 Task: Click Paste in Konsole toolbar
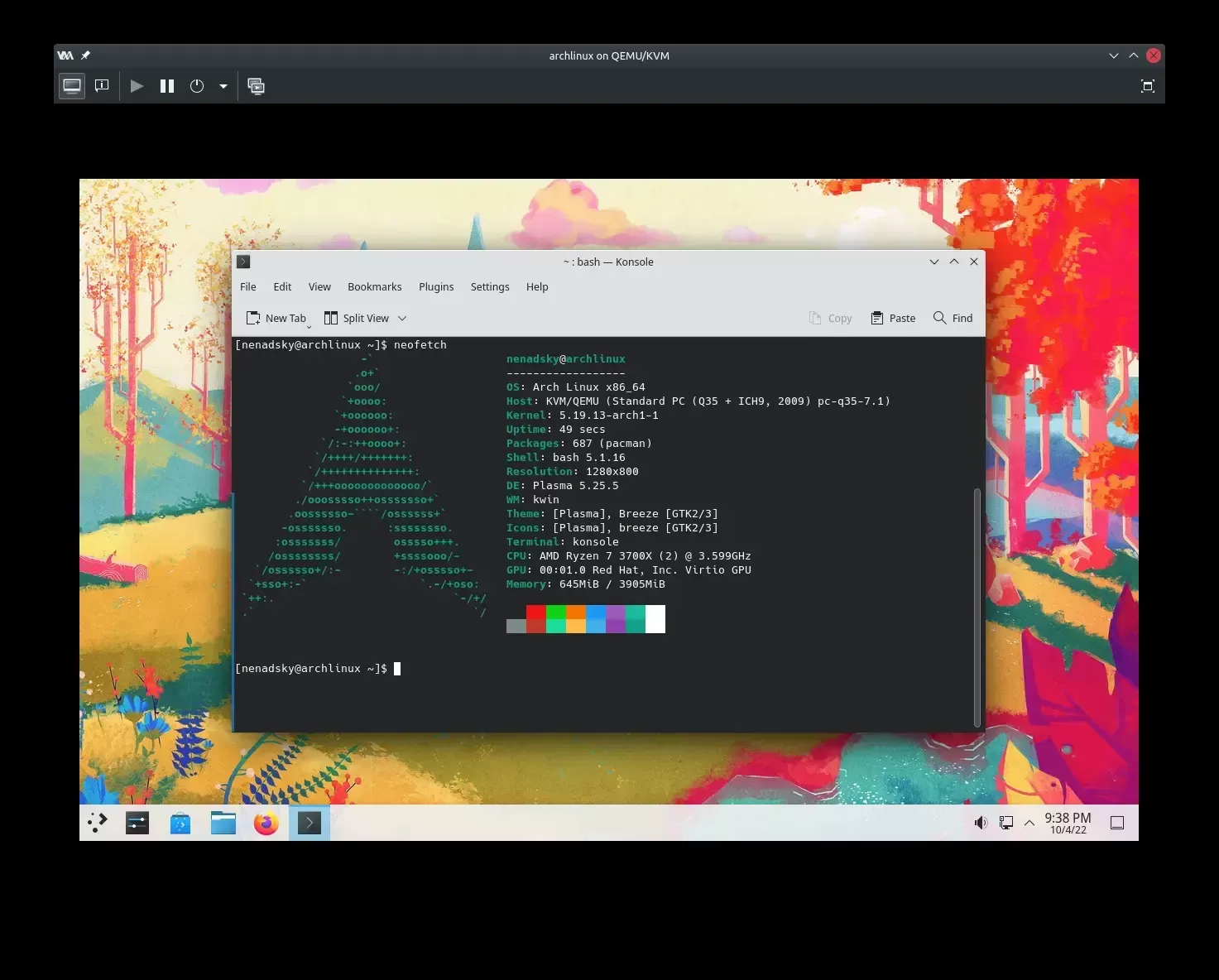893,319
